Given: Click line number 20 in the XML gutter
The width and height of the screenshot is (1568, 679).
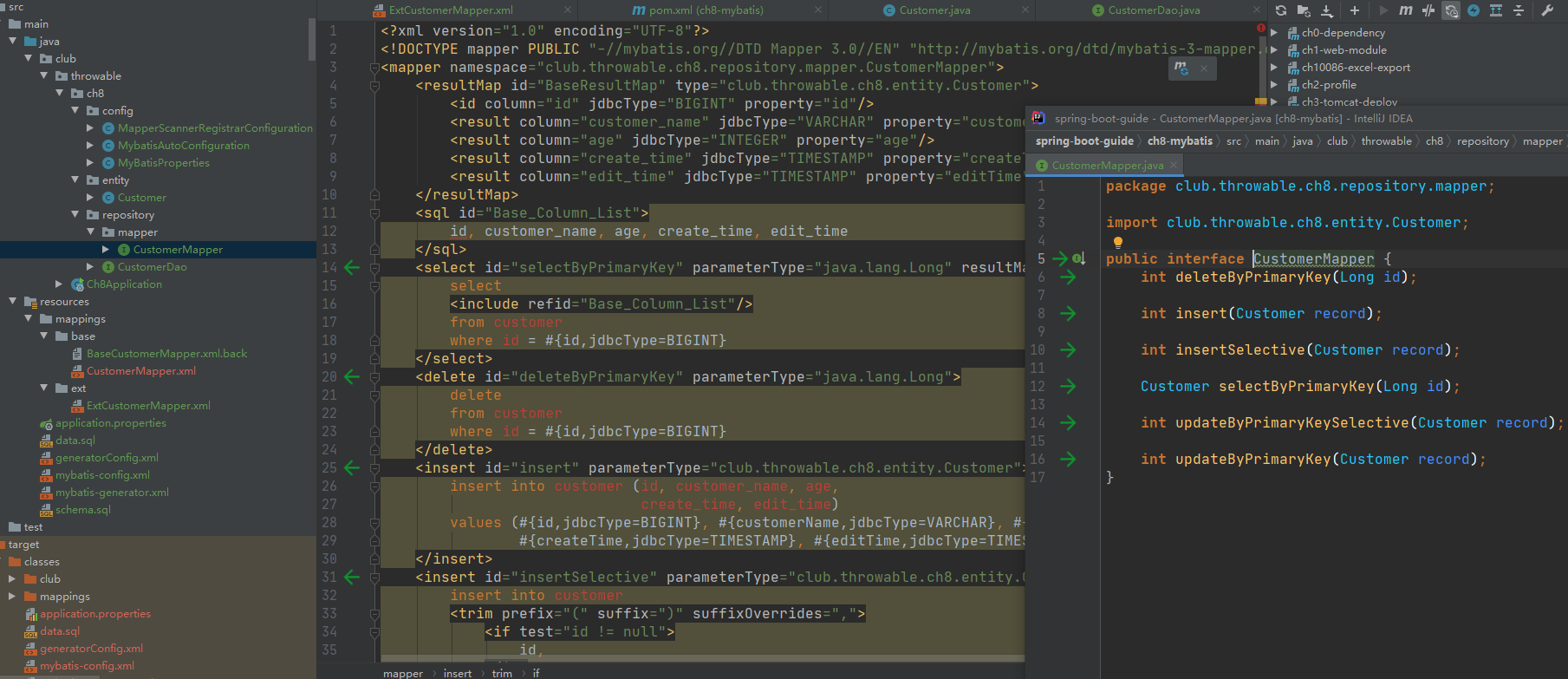Looking at the screenshot, I should 329,376.
